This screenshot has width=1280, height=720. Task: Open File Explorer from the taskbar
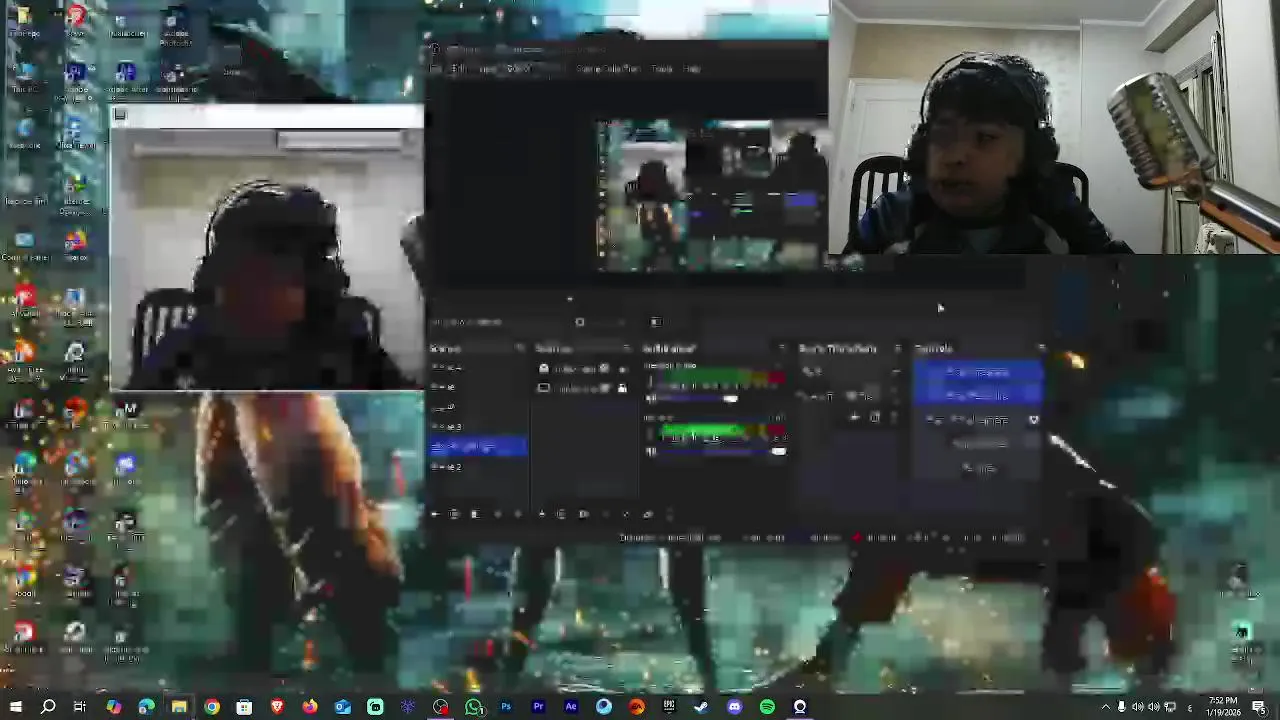click(179, 707)
